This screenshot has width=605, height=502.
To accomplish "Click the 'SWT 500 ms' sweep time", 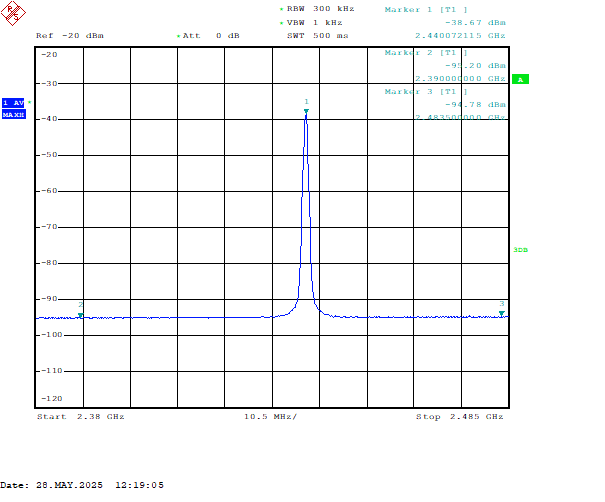I will [318, 36].
